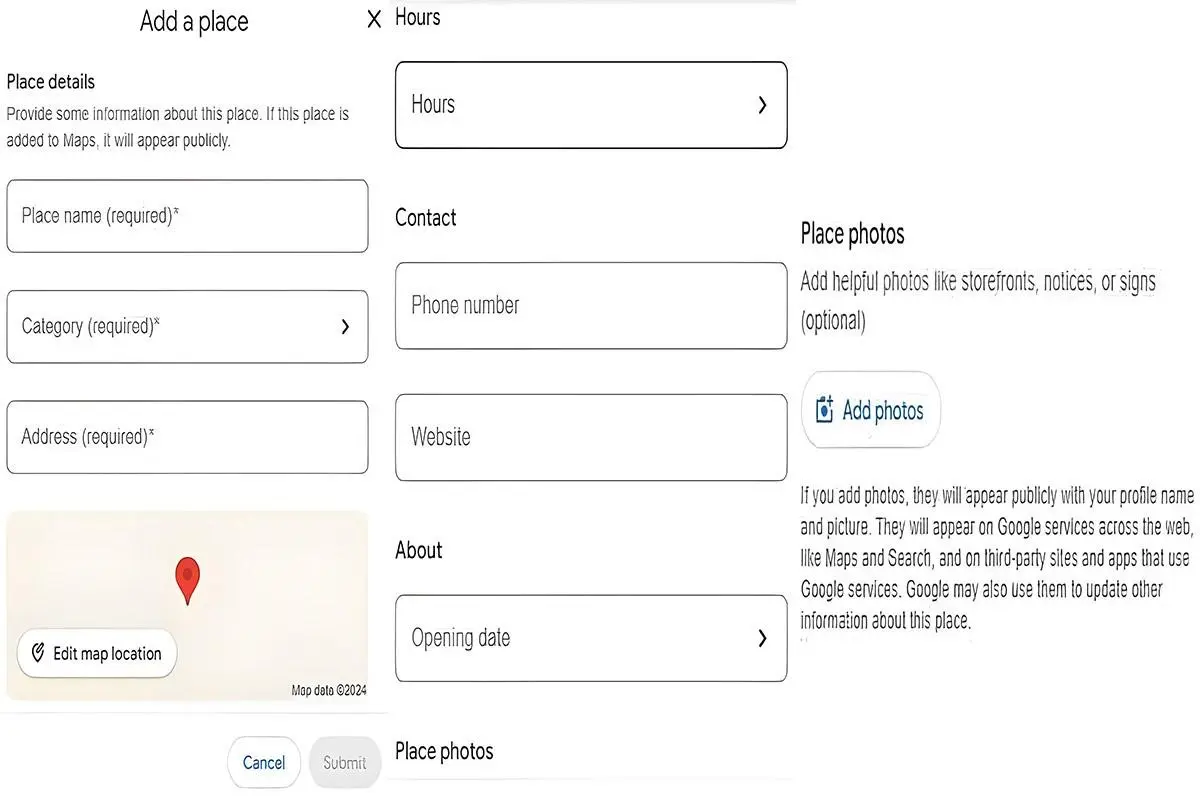Expand the Opening date chevron

pyautogui.click(x=762, y=638)
